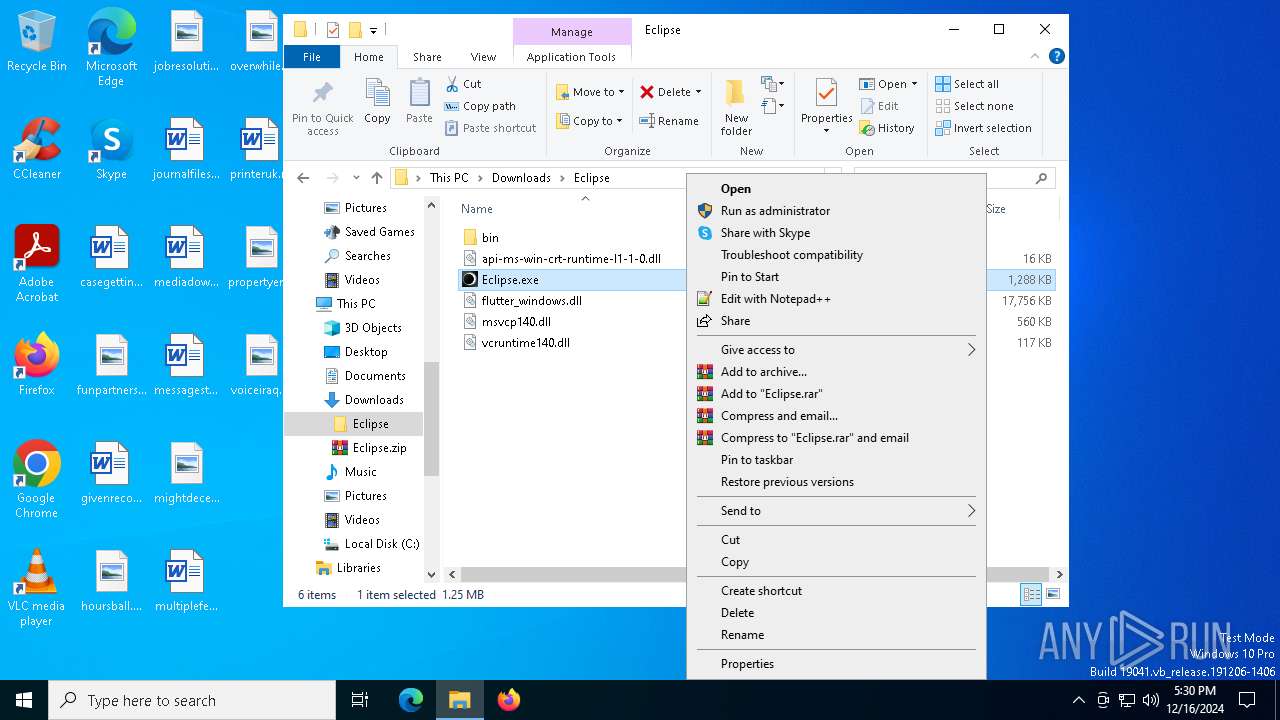The height and width of the screenshot is (720, 1280).
Task: Switch to details view icon in status bar
Action: [1031, 595]
